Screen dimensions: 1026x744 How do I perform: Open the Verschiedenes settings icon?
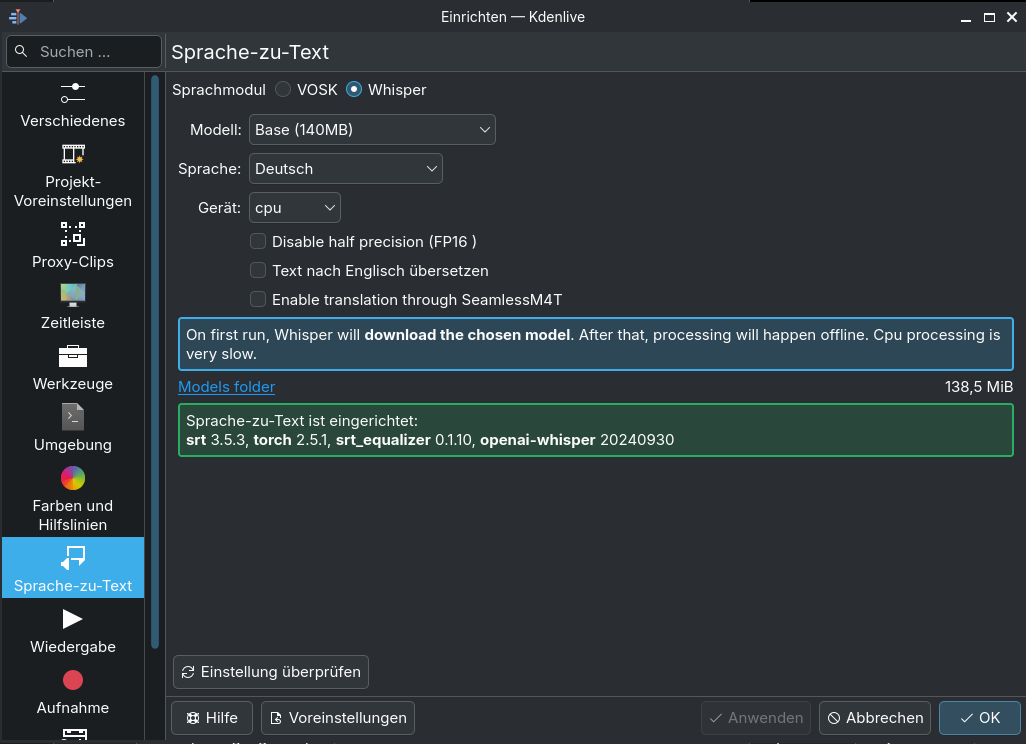click(73, 93)
